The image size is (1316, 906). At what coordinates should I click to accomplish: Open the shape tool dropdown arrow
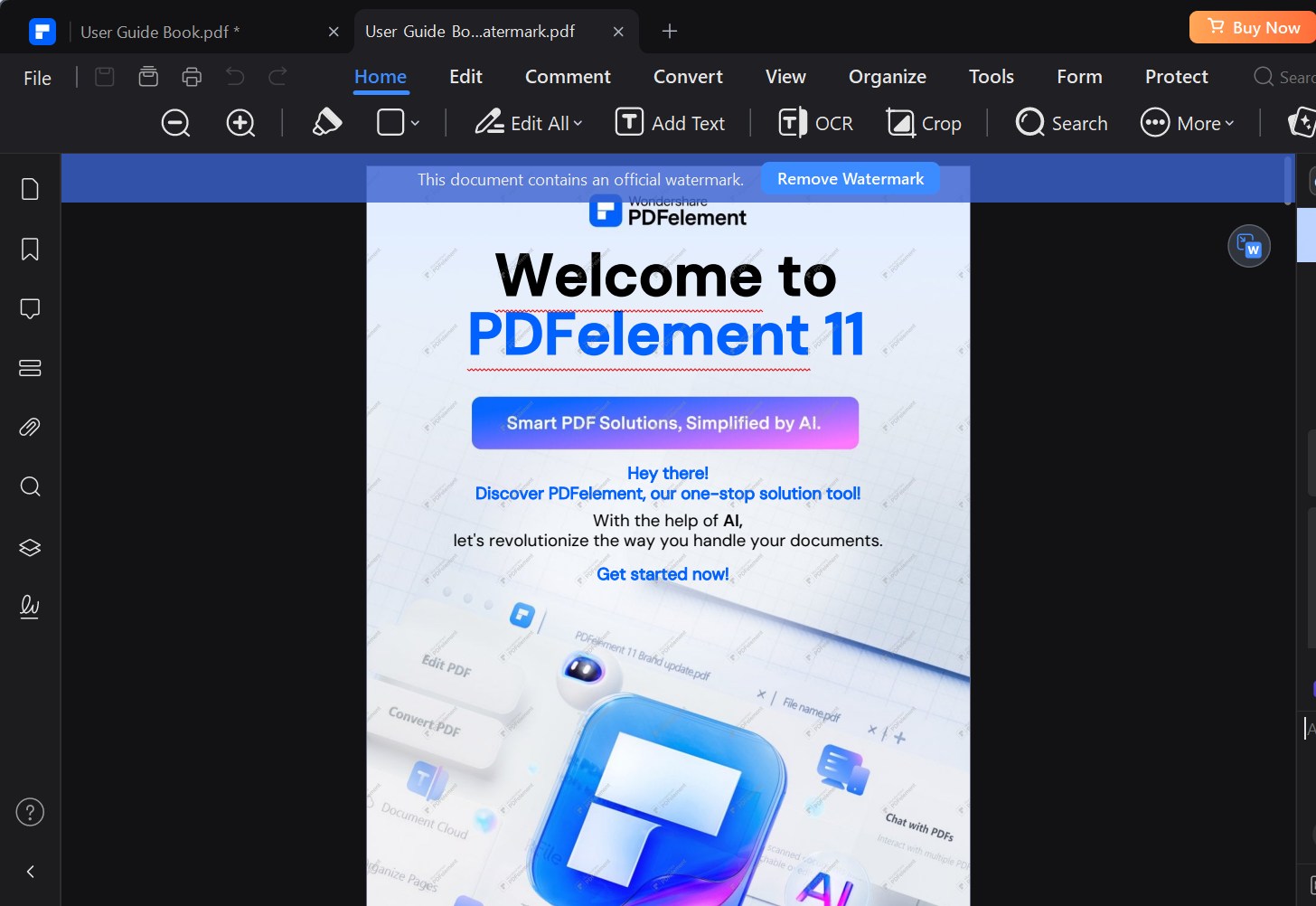click(x=415, y=123)
